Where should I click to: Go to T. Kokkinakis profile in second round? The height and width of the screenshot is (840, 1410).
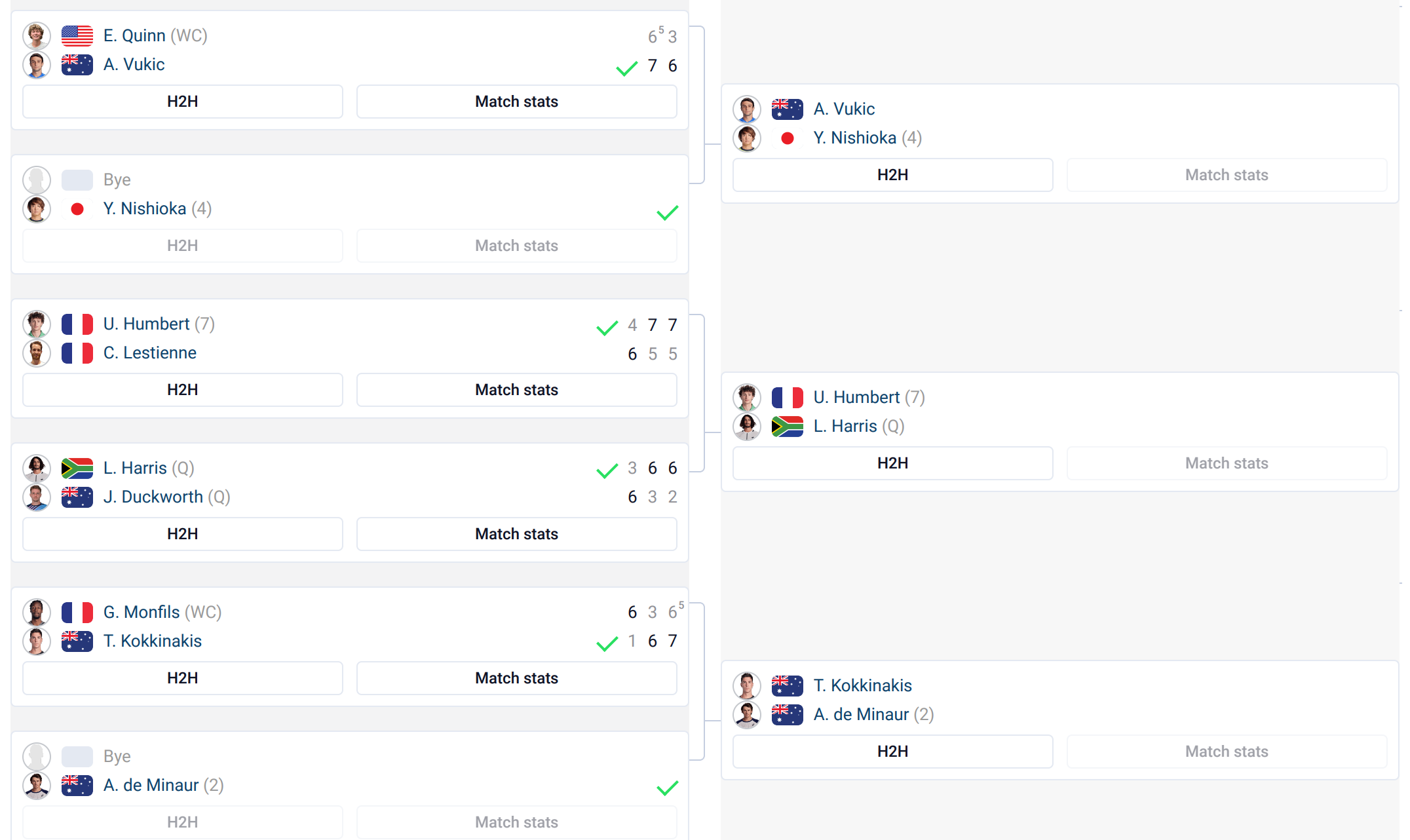(x=862, y=685)
